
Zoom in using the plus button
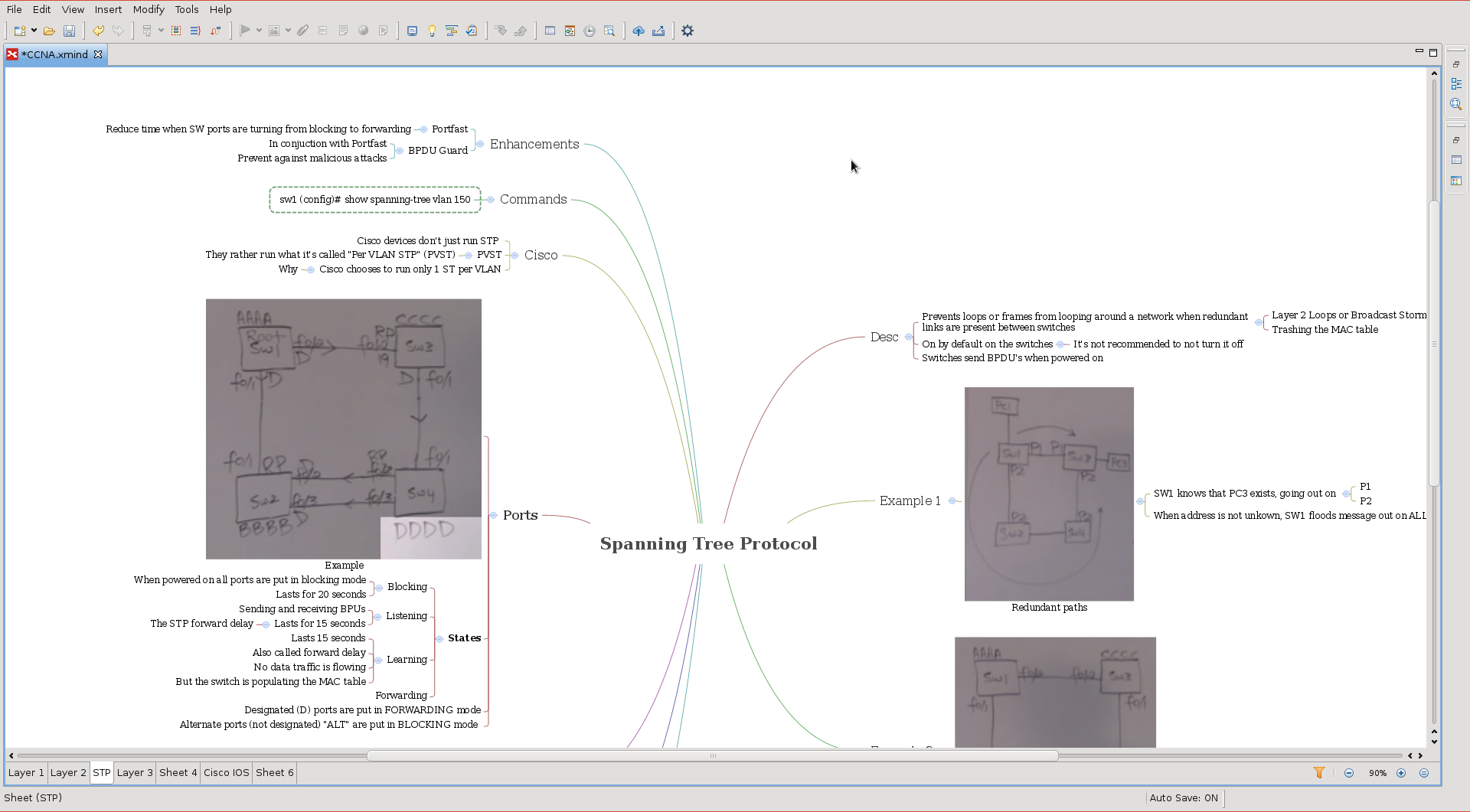click(1401, 773)
